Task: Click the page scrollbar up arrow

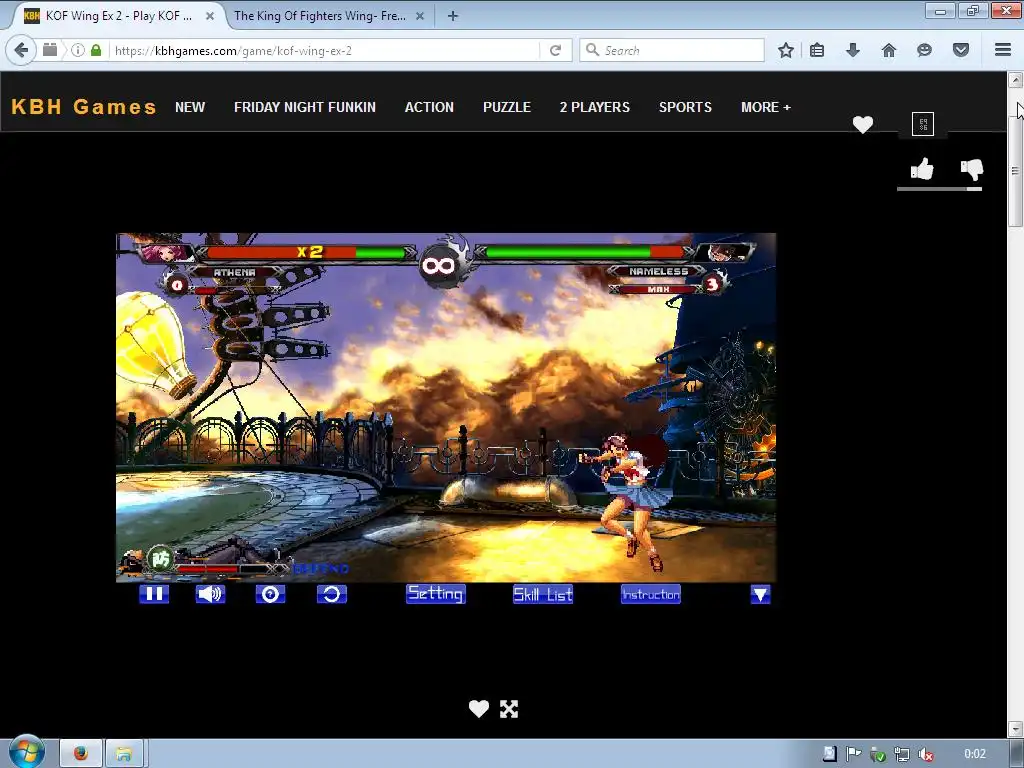Action: [x=1015, y=80]
